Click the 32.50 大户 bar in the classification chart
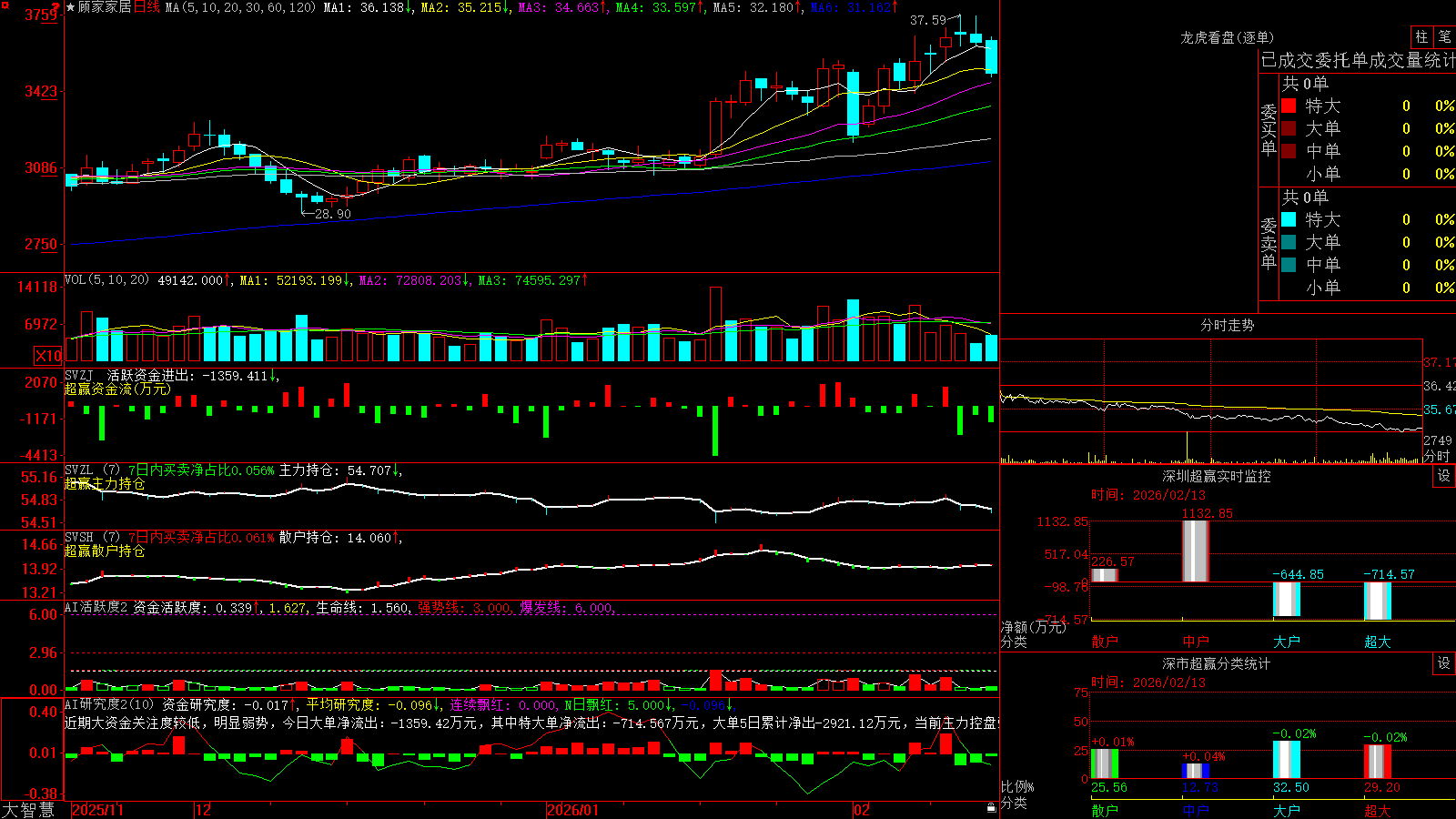The width and height of the screenshot is (1456, 819). coord(1287,760)
